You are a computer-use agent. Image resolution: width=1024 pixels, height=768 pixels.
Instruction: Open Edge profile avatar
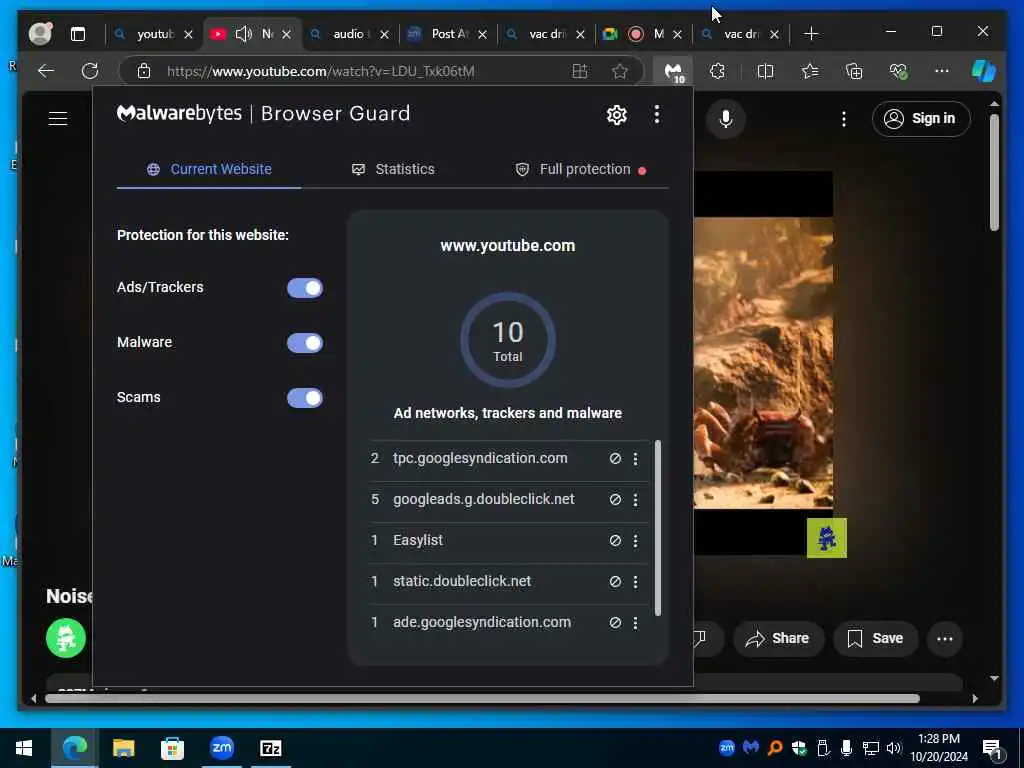[40, 33]
